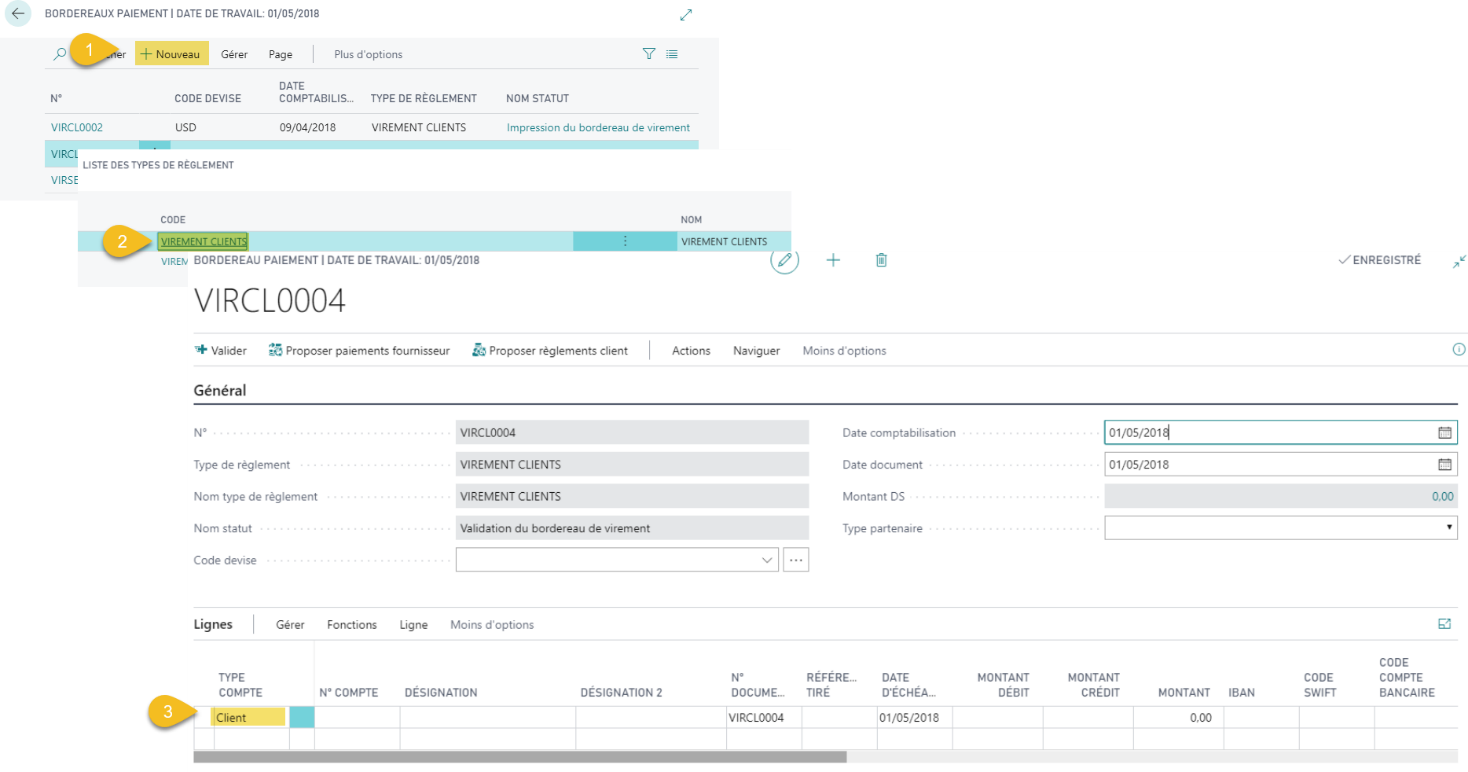This screenshot has width=1468, height=772.
Task: Expand the Code devise dropdown arrow
Action: point(767,561)
